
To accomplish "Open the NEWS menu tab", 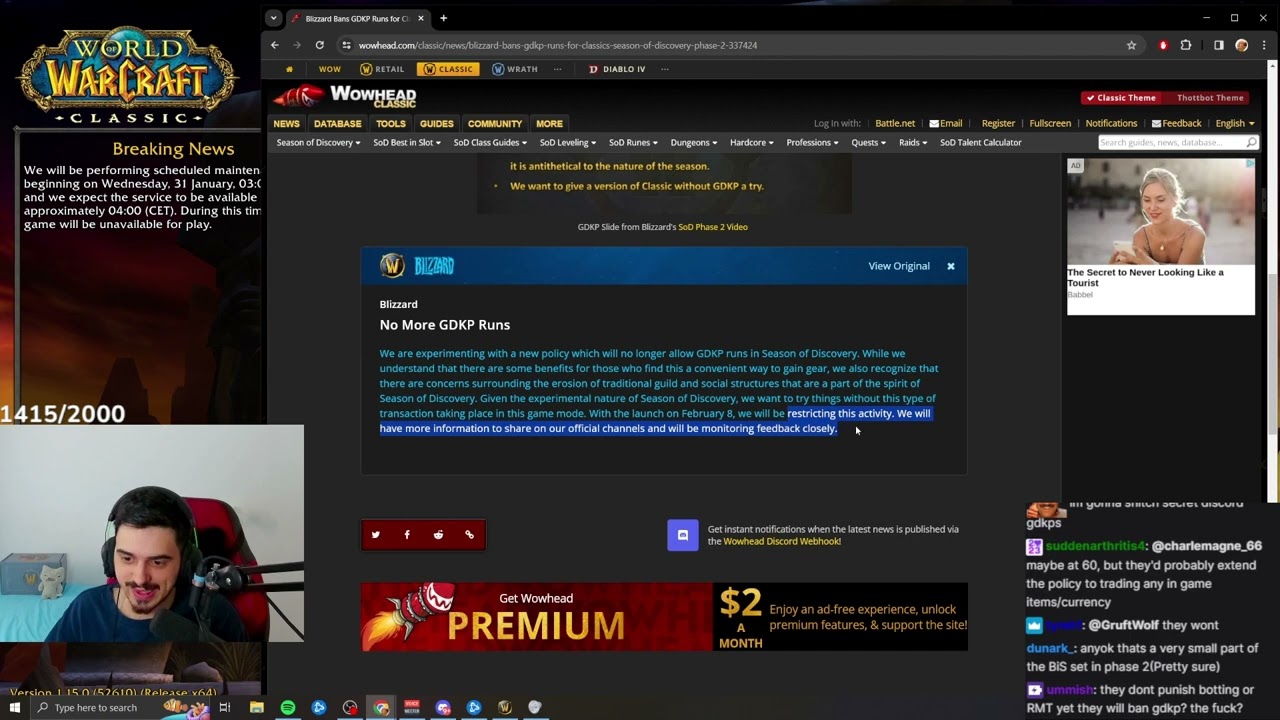I will pos(286,123).
